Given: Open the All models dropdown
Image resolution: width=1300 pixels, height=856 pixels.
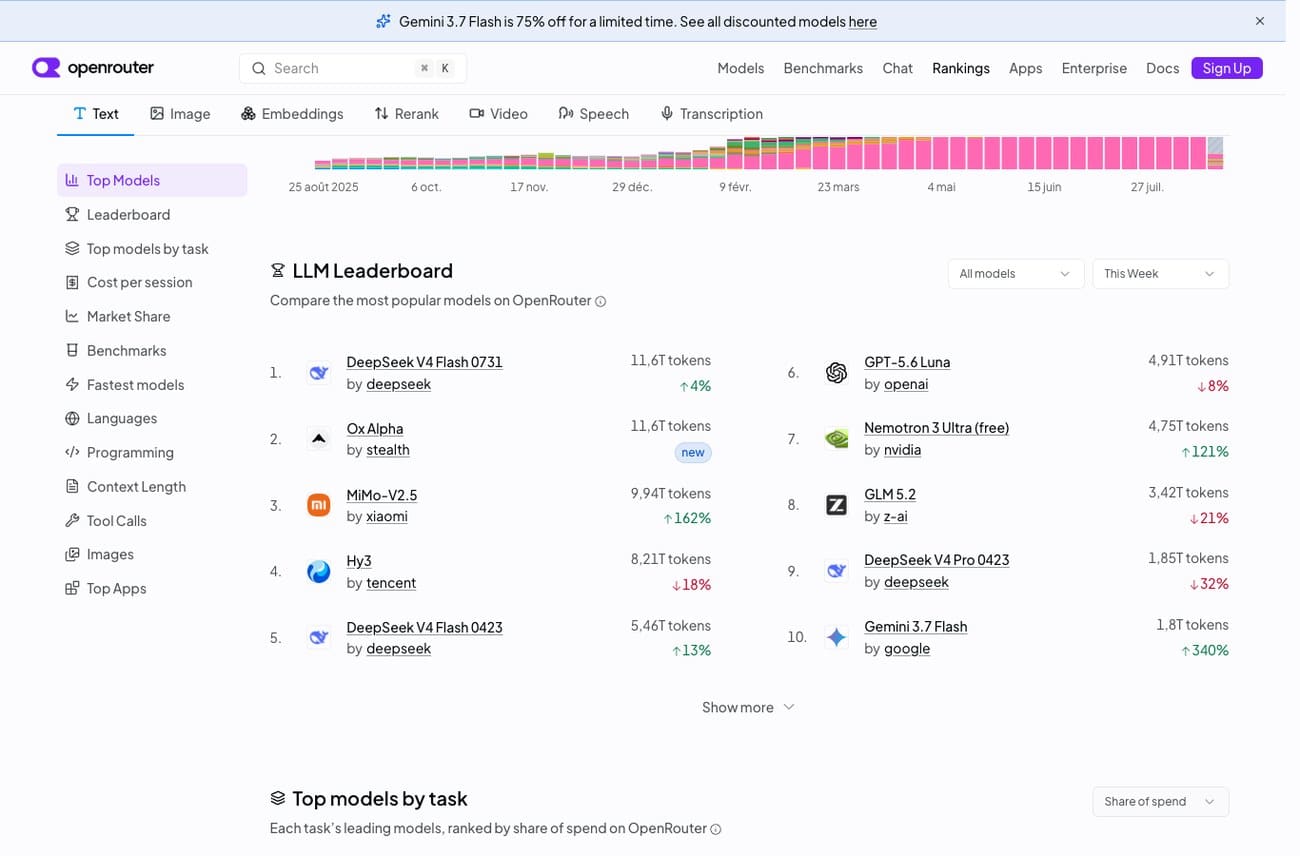Looking at the screenshot, I should (x=1016, y=274).
